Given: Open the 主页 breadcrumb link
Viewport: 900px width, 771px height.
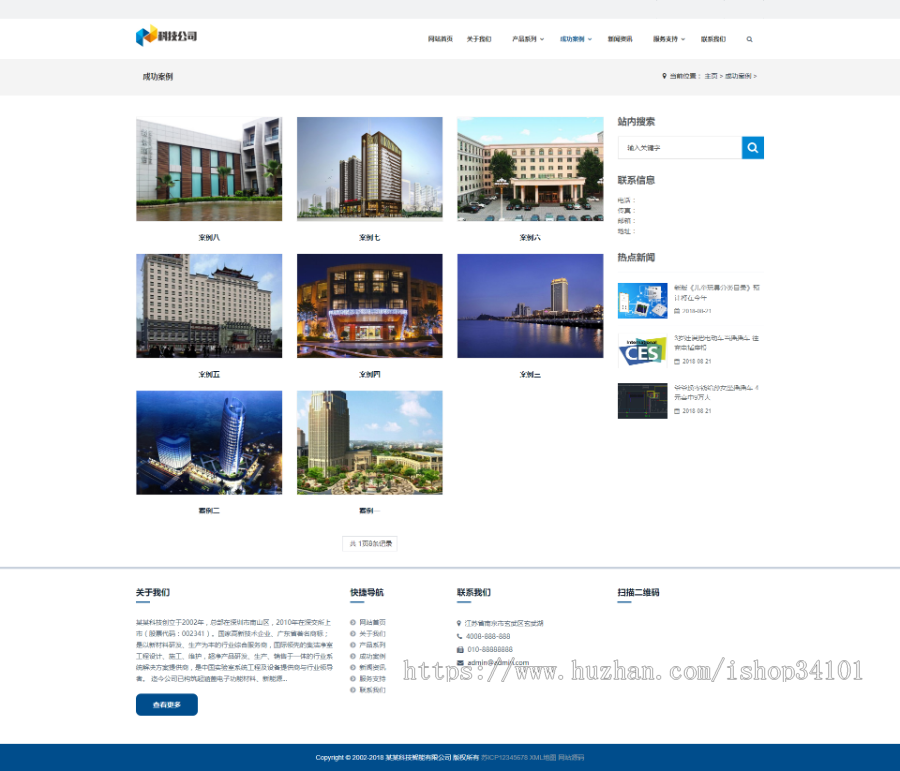Looking at the screenshot, I should pos(710,76).
